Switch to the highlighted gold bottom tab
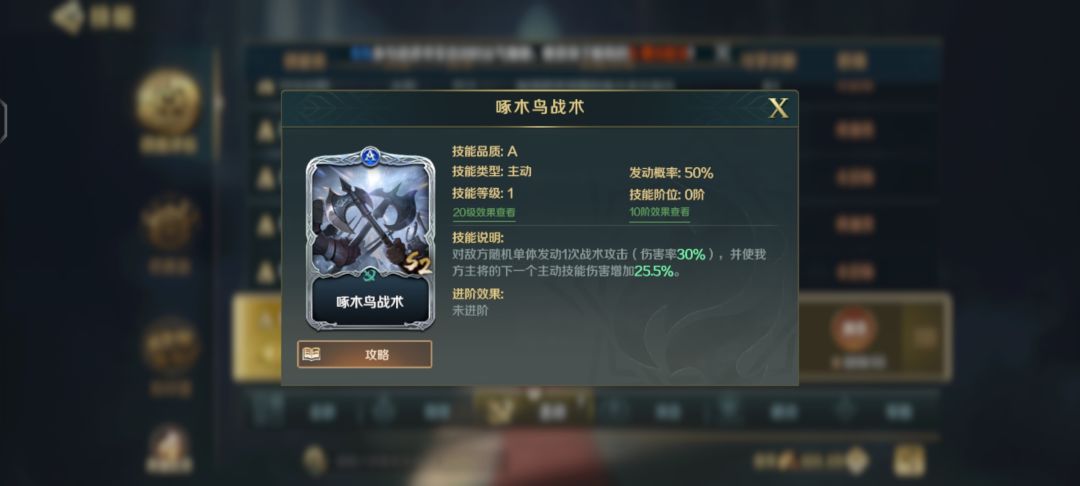The height and width of the screenshot is (486, 1080). [534, 409]
